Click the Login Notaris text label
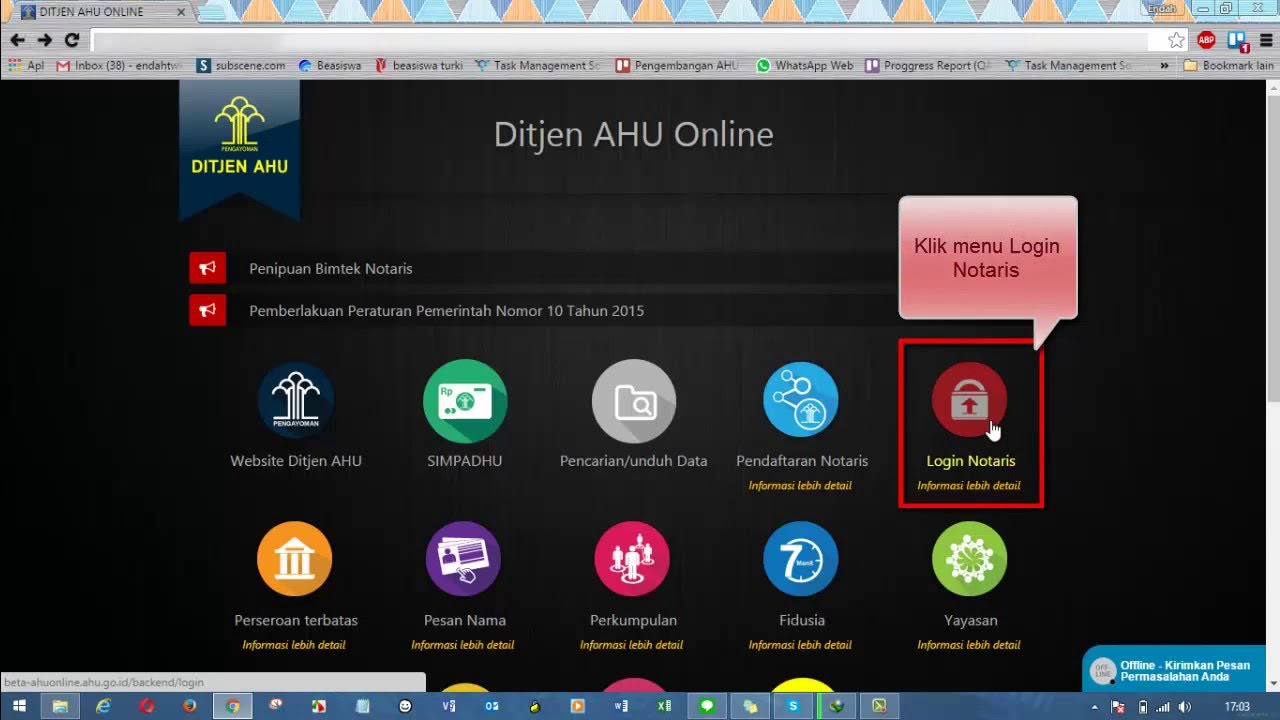 [970, 461]
